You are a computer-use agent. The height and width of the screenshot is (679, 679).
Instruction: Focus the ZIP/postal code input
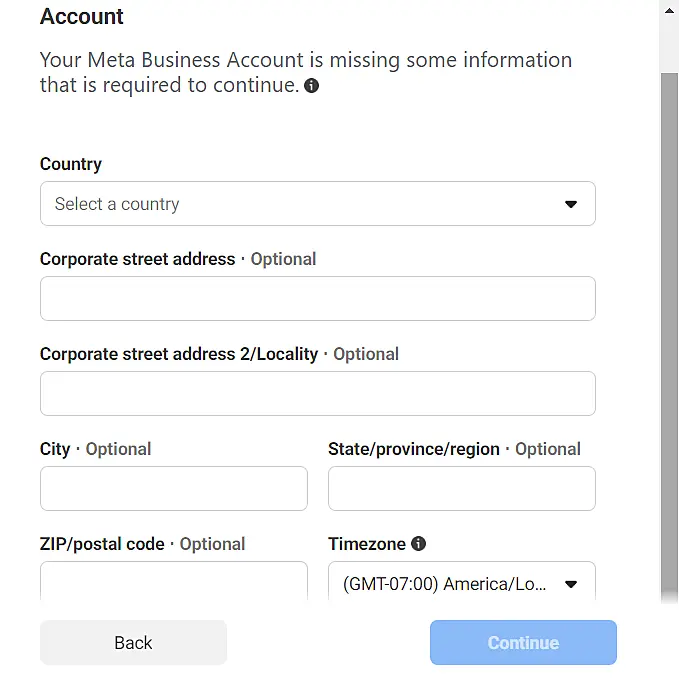pyautogui.click(x=173, y=580)
